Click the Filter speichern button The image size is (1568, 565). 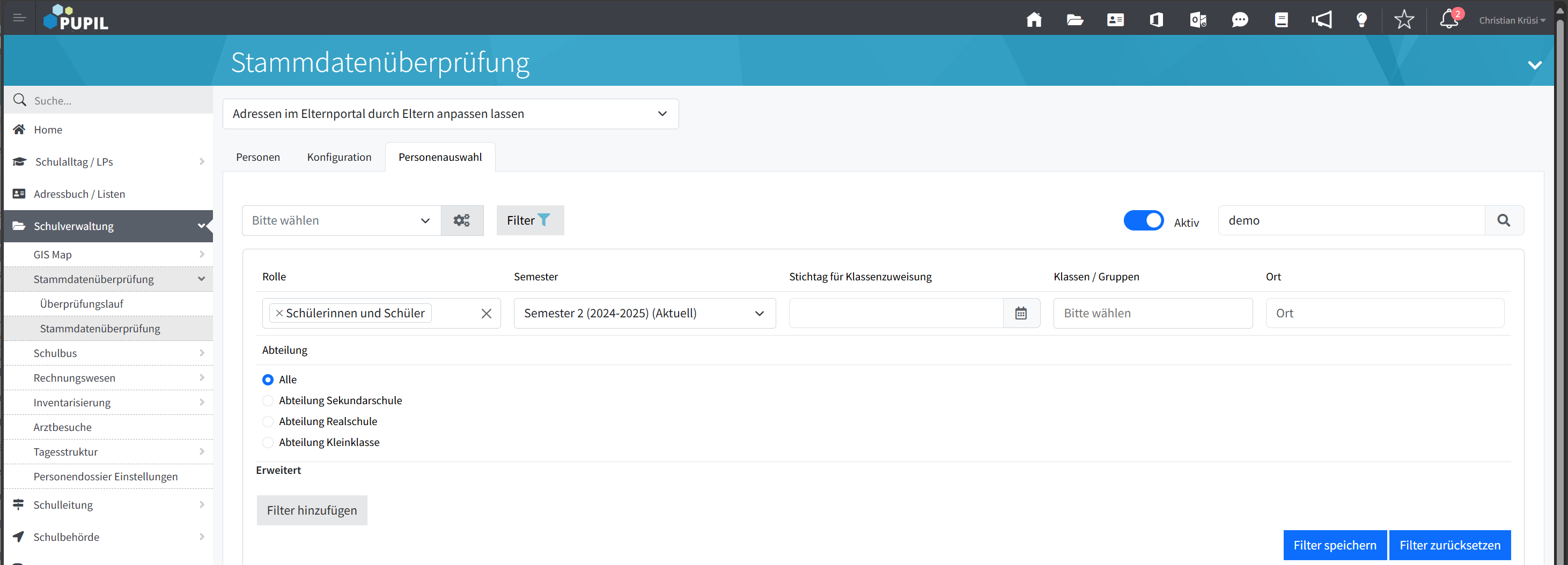[x=1334, y=545]
